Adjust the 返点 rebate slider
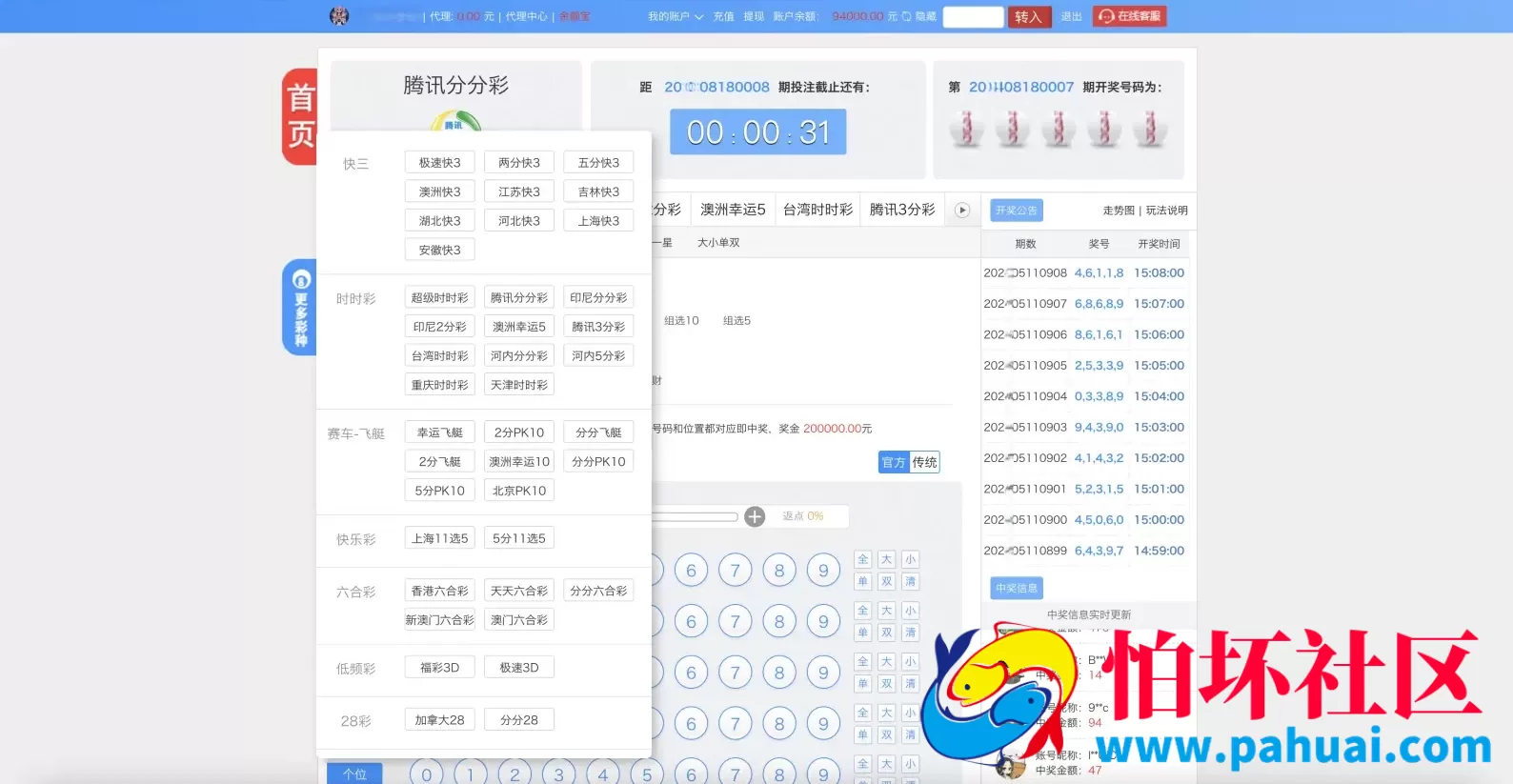 click(695, 516)
